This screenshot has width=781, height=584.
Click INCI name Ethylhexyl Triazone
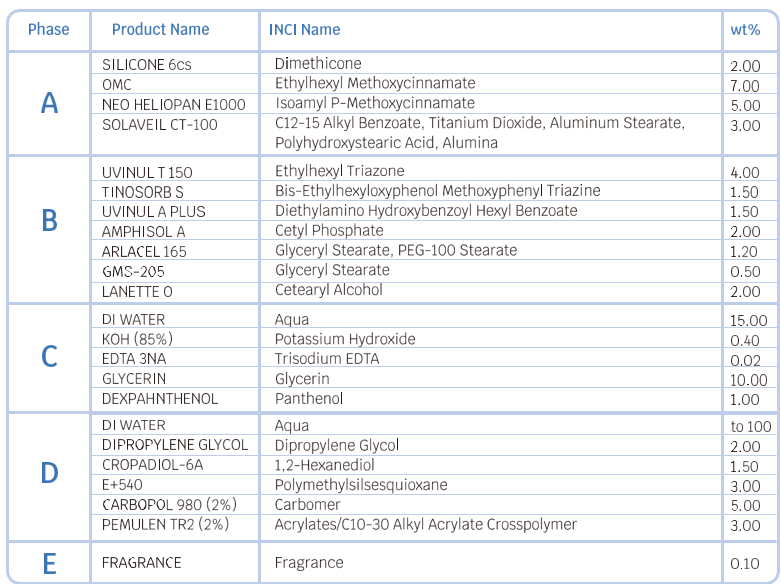tap(340, 171)
